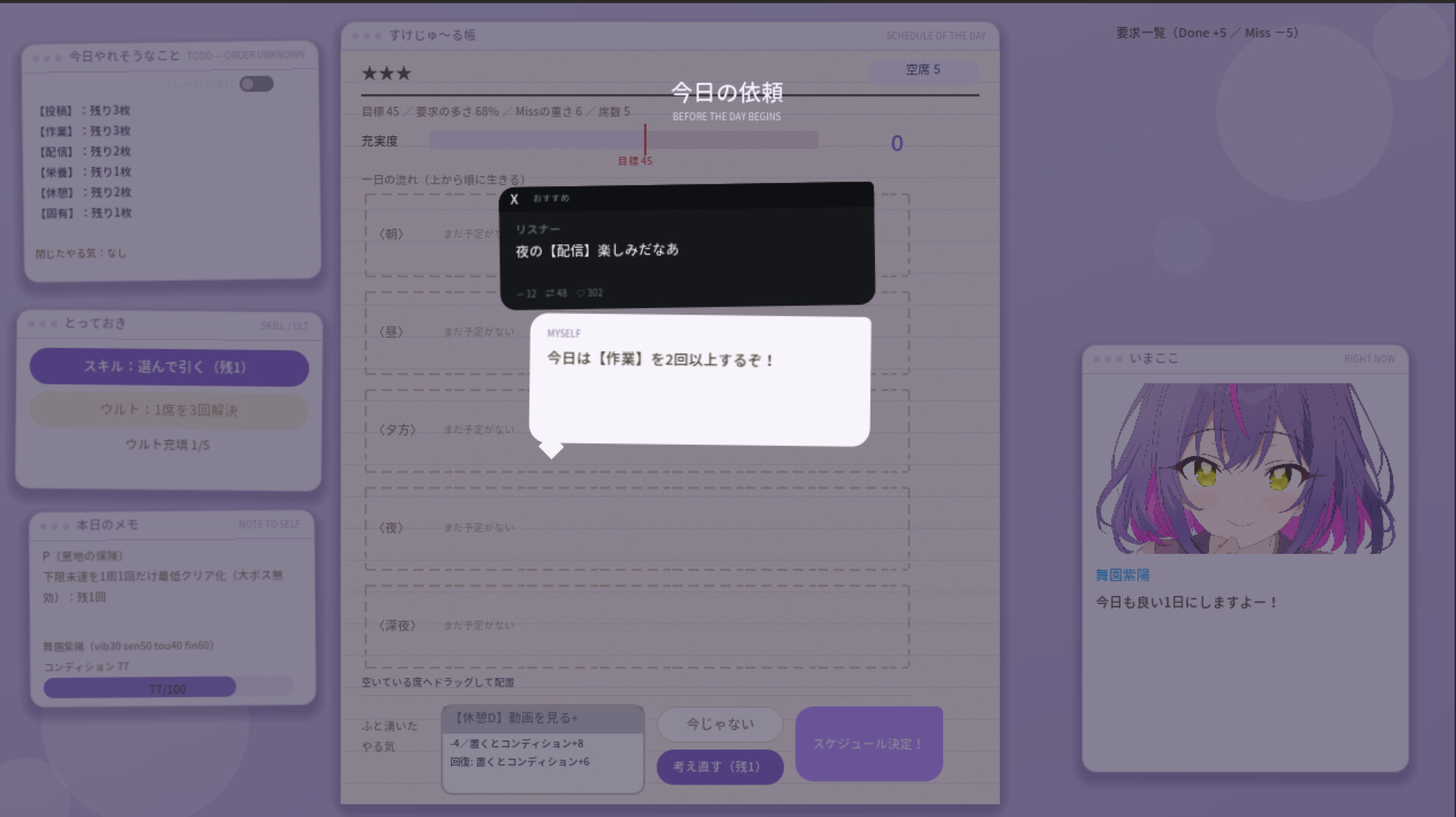Click ウルト充填 1/5 text
1456x817 pixels.
pyautogui.click(x=168, y=445)
